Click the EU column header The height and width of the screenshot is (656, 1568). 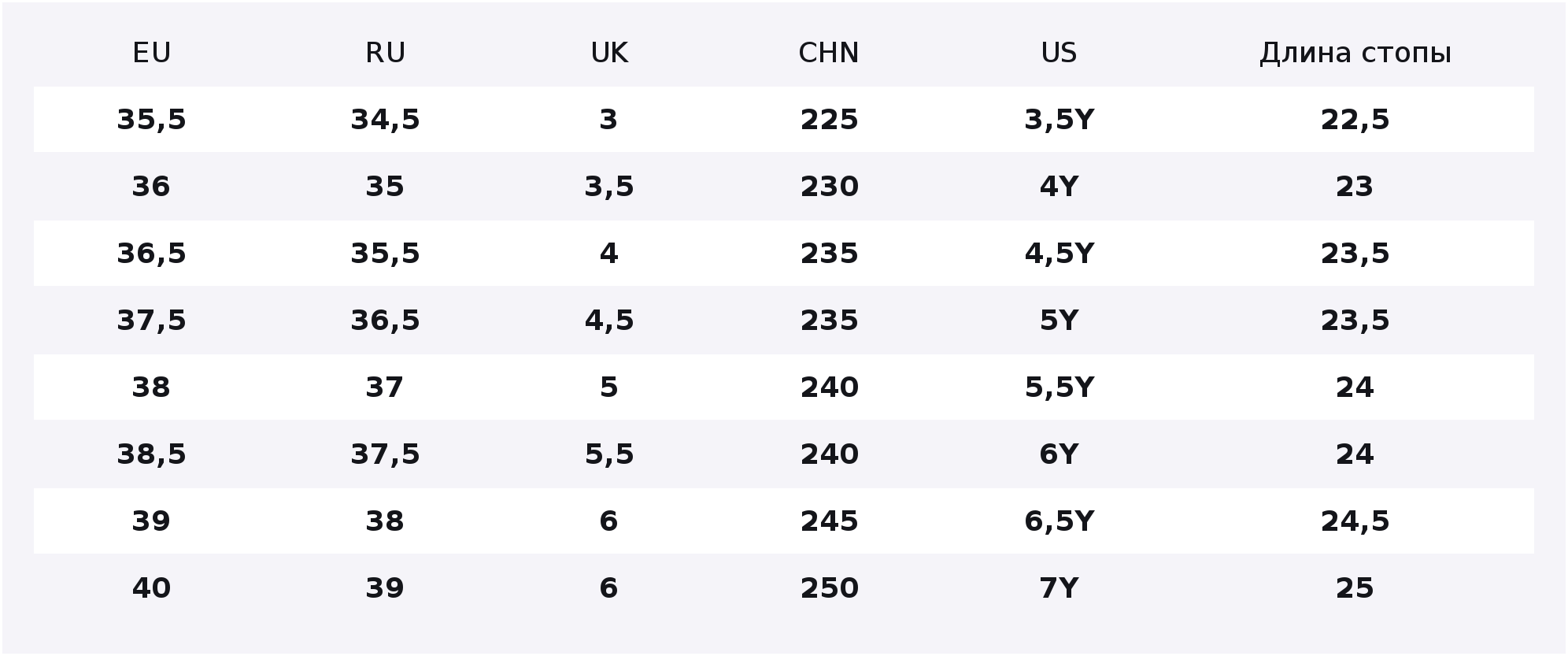click(x=151, y=53)
